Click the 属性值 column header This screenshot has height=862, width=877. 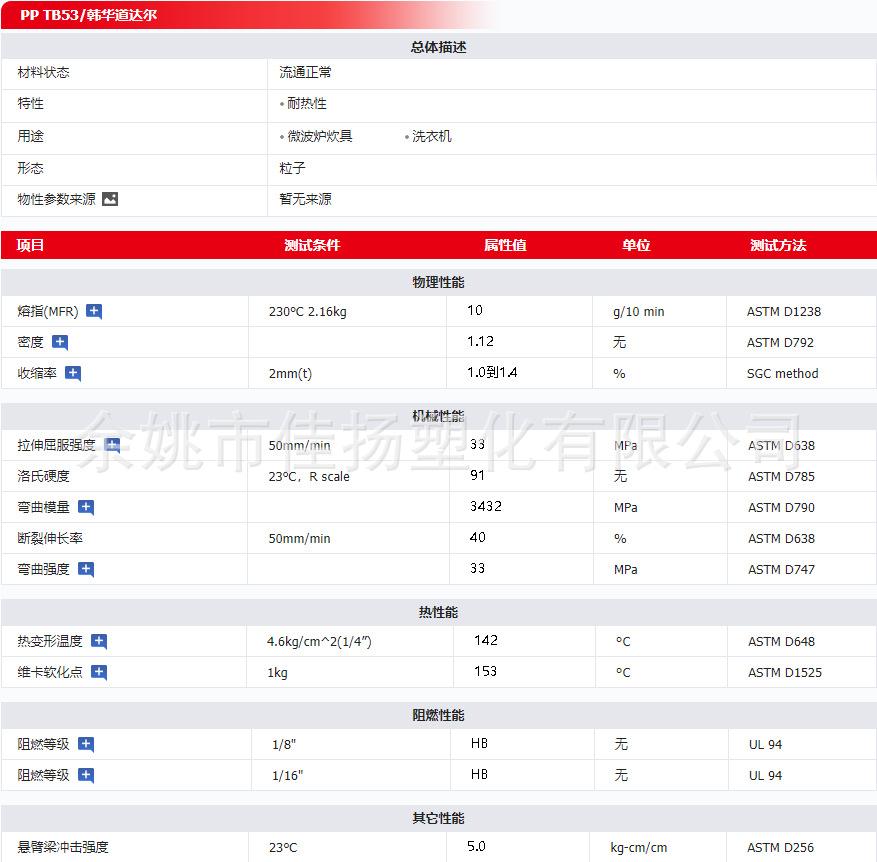[x=505, y=245]
